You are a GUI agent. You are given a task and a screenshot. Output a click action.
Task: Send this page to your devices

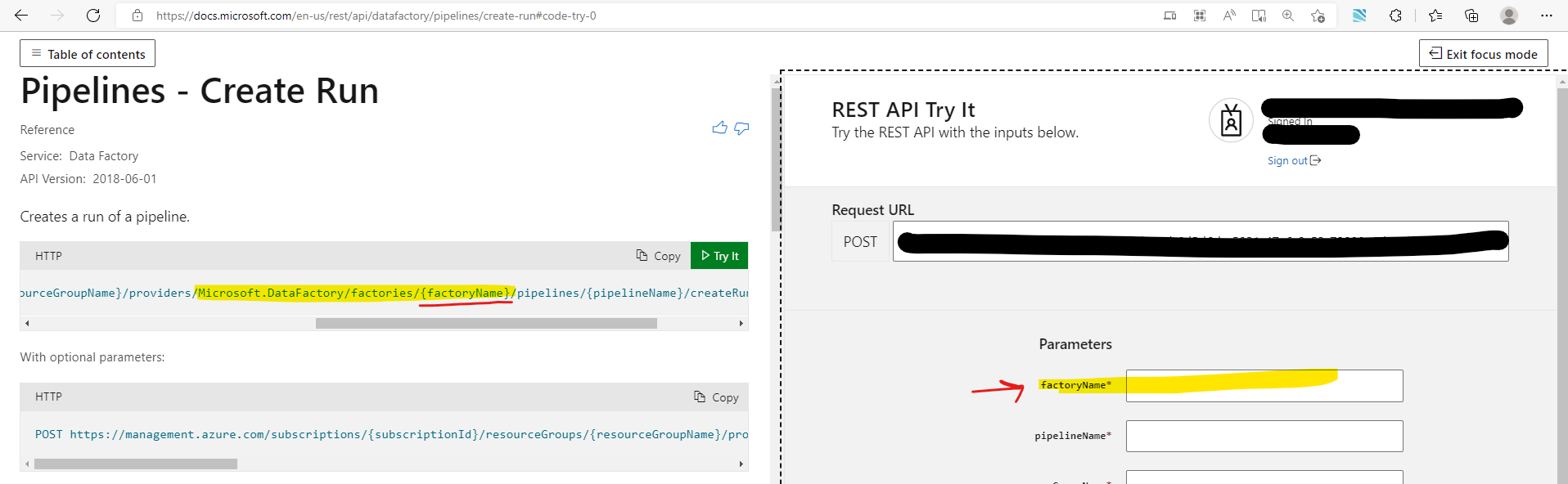pyautogui.click(x=1170, y=16)
